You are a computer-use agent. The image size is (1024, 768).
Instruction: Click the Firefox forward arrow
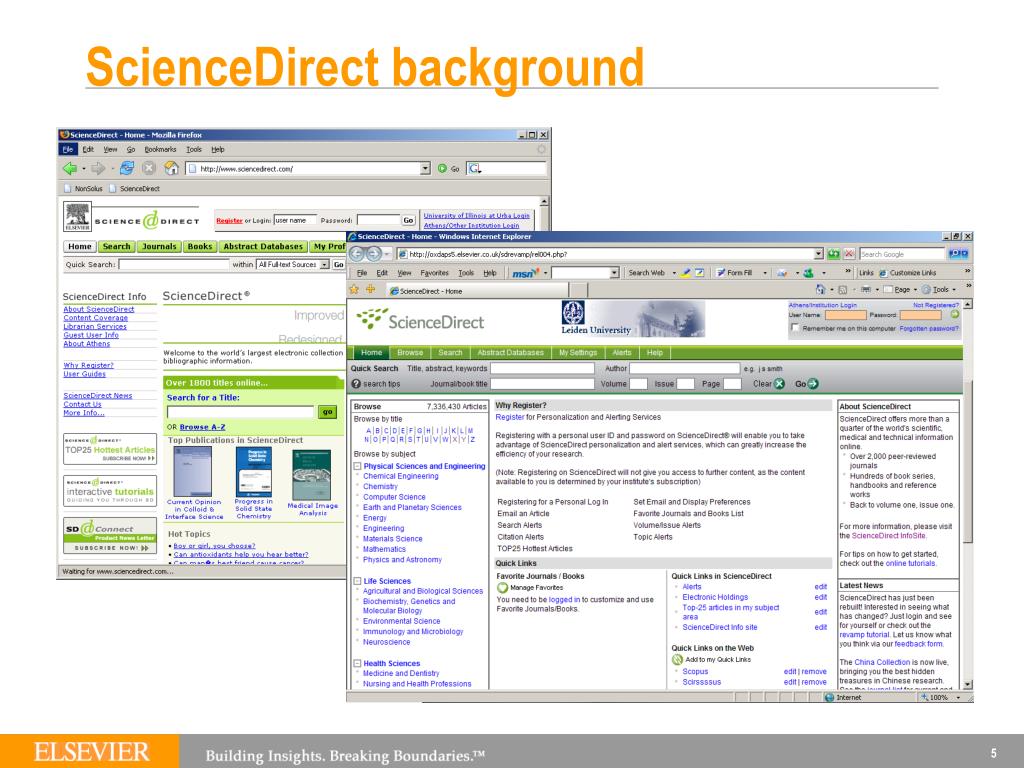point(98,168)
